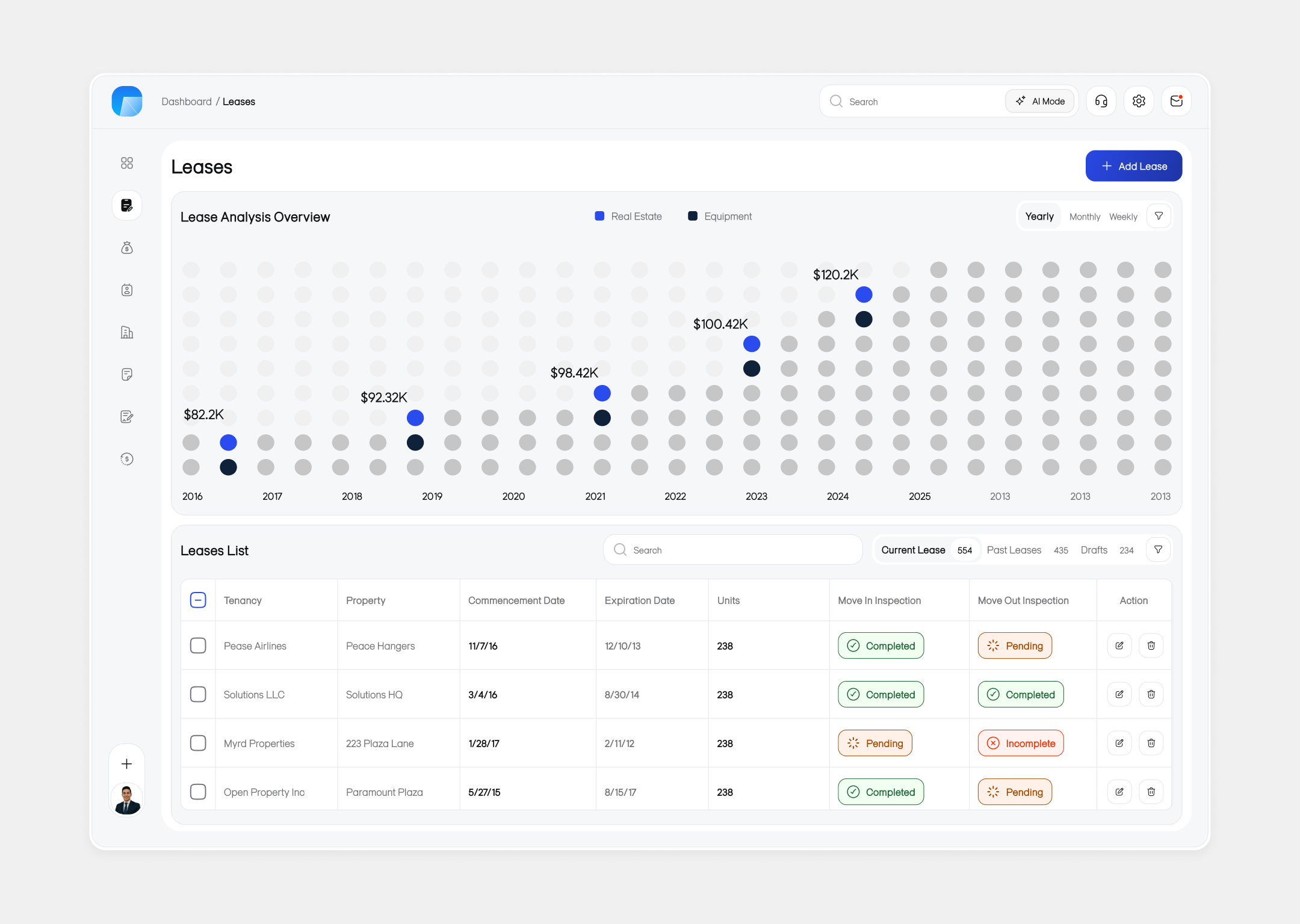Collapse the select-all checkbox in table header
This screenshot has height=924, width=1300.
tap(198, 600)
